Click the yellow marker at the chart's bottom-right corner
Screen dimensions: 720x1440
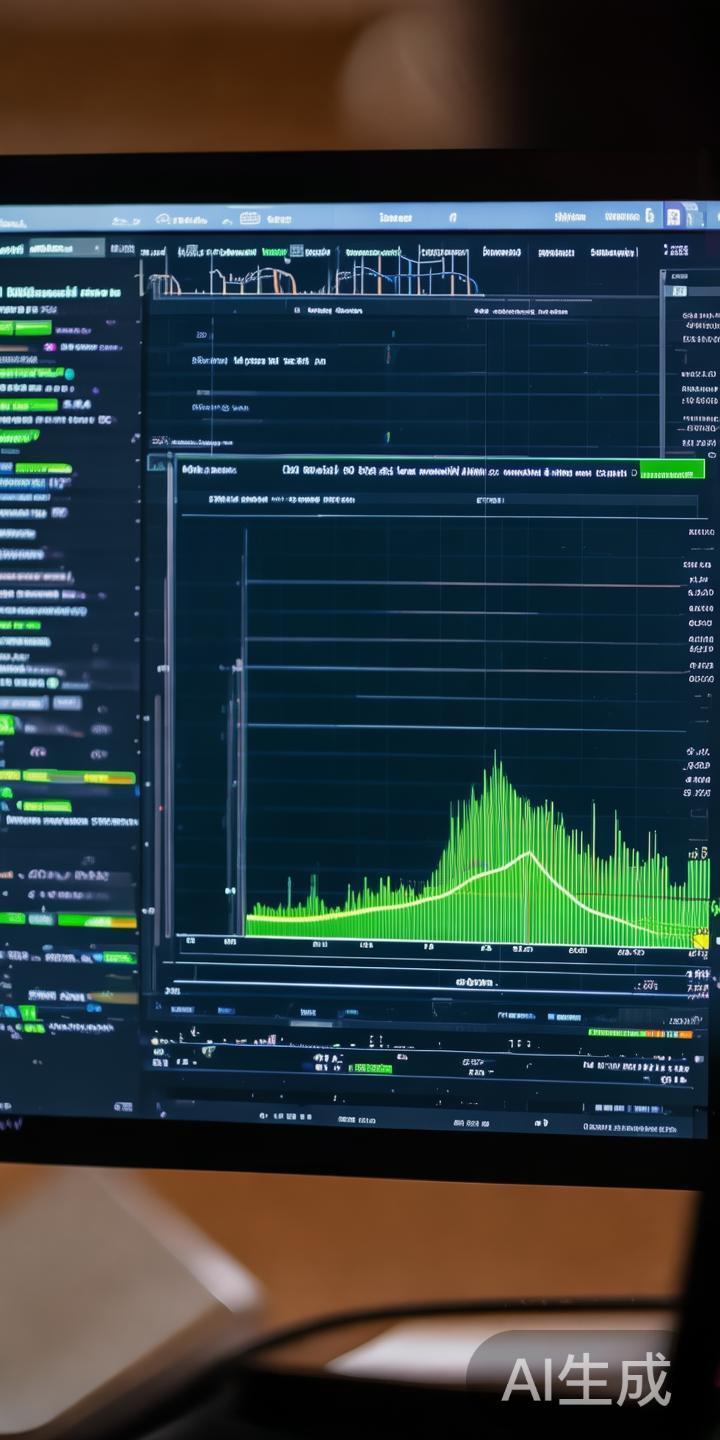700,940
